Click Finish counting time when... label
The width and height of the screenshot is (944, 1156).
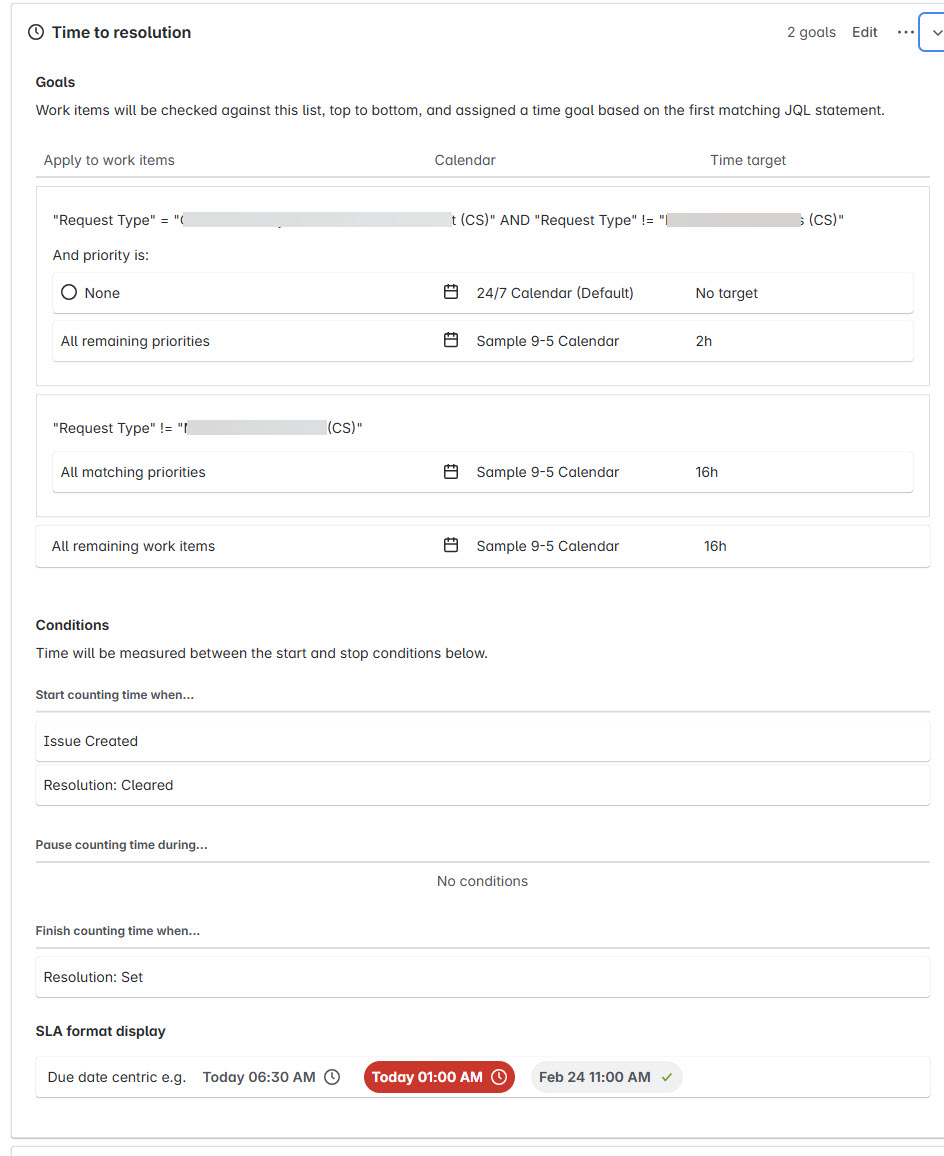point(117,931)
